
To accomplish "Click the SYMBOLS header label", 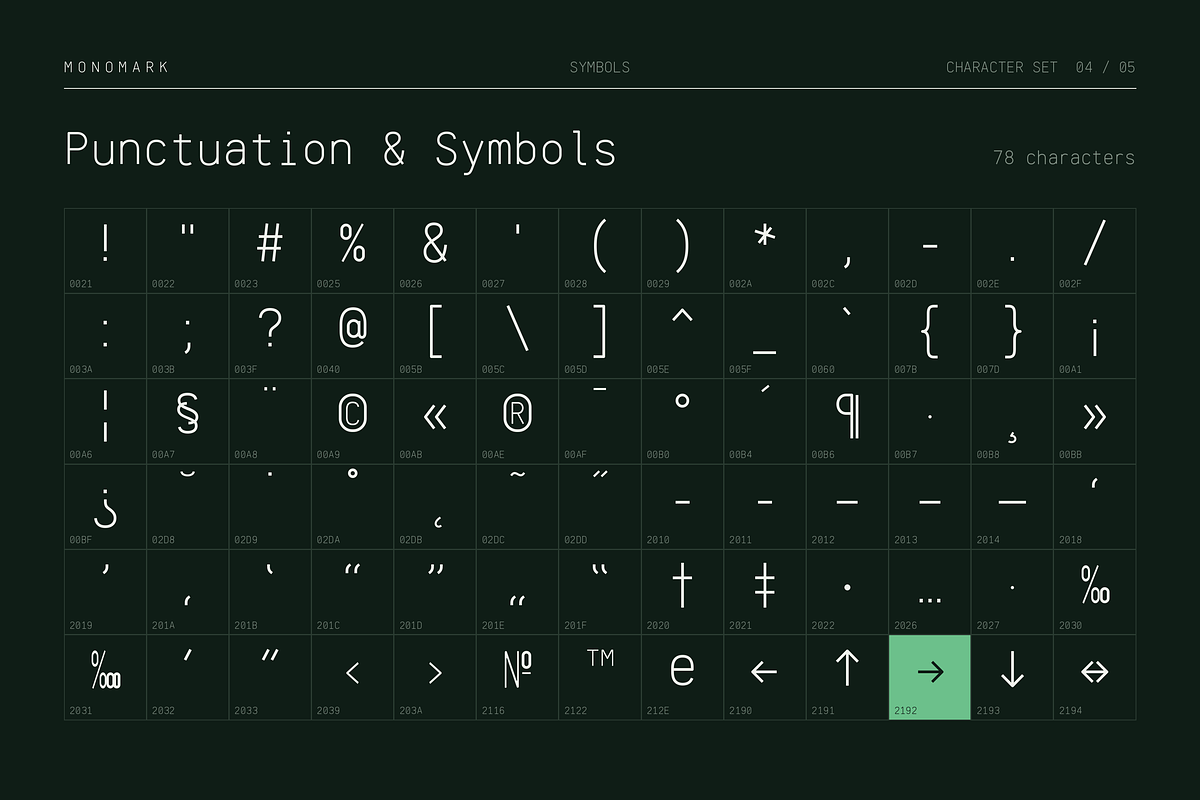I will pos(600,67).
